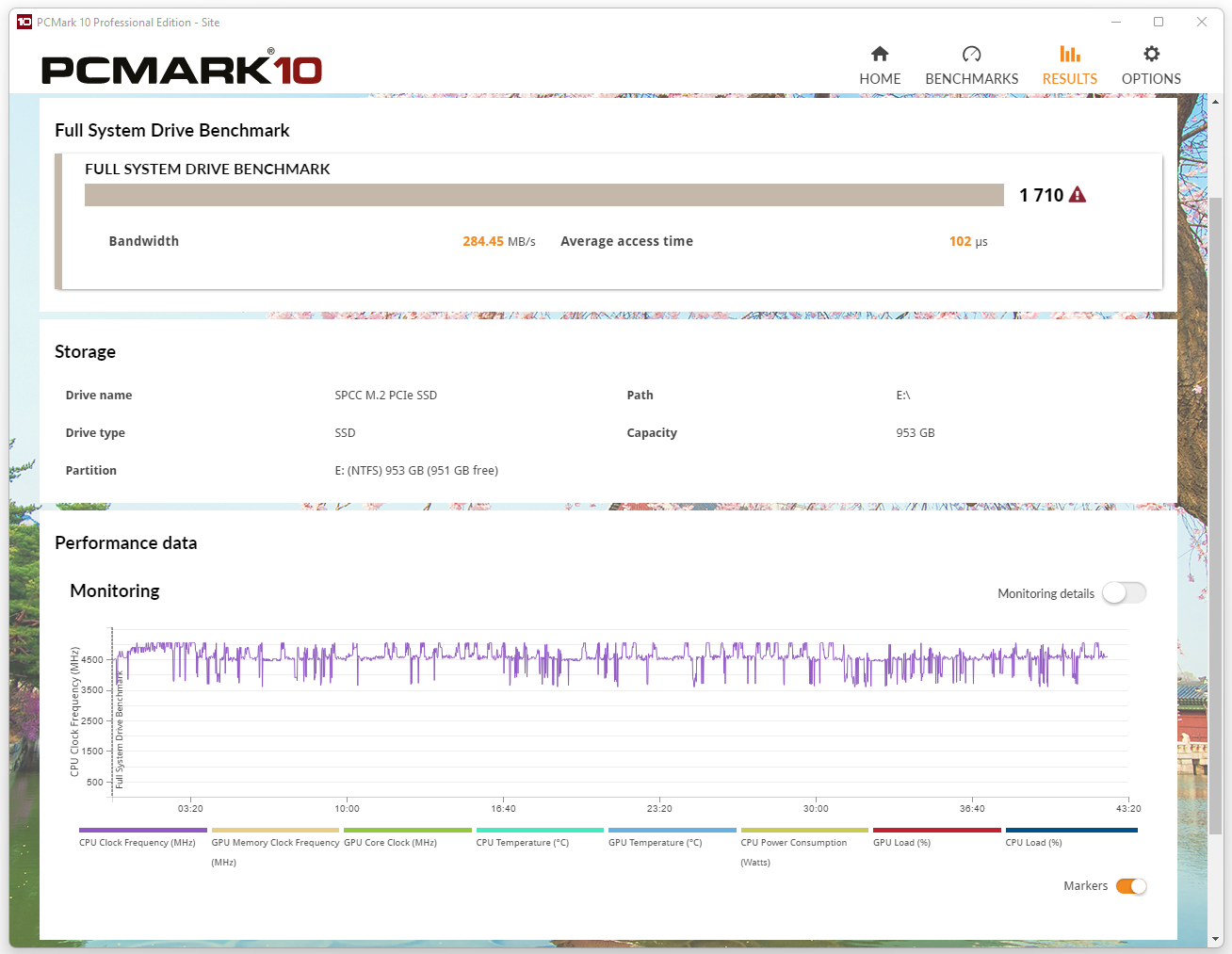Click the PCMark 10 logo
Screen dimensions: 1232x954
pos(182,68)
